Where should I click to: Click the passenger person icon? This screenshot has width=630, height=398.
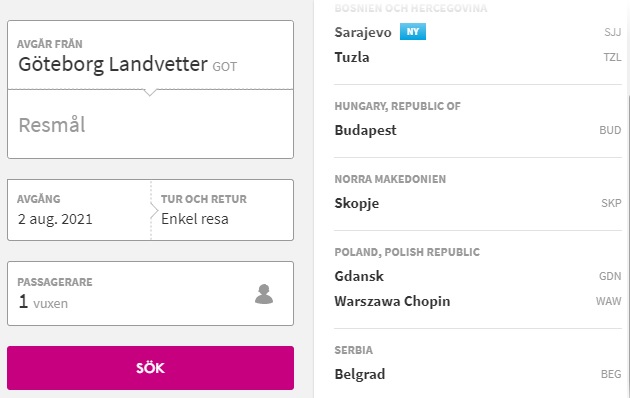point(264,294)
